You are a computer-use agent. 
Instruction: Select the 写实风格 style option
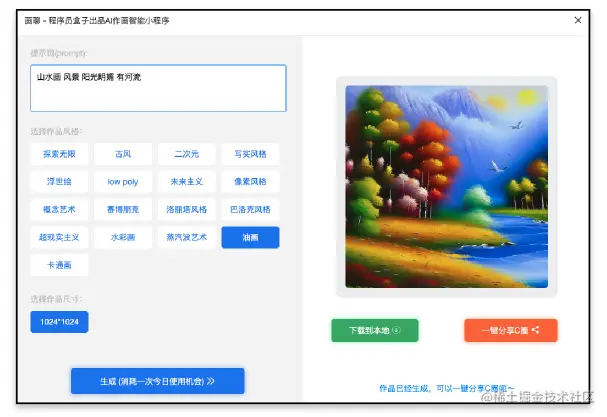coord(250,154)
